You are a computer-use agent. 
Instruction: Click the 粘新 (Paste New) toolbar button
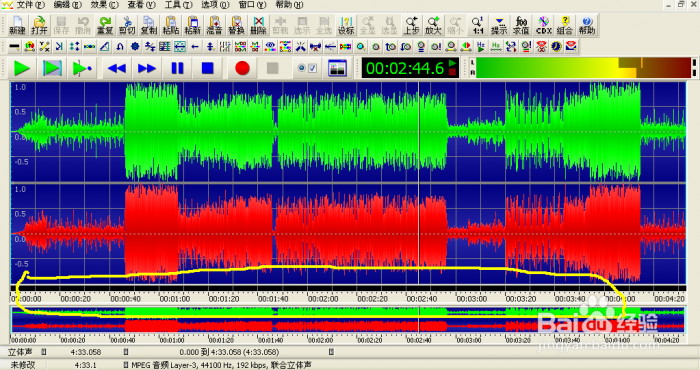(192, 25)
